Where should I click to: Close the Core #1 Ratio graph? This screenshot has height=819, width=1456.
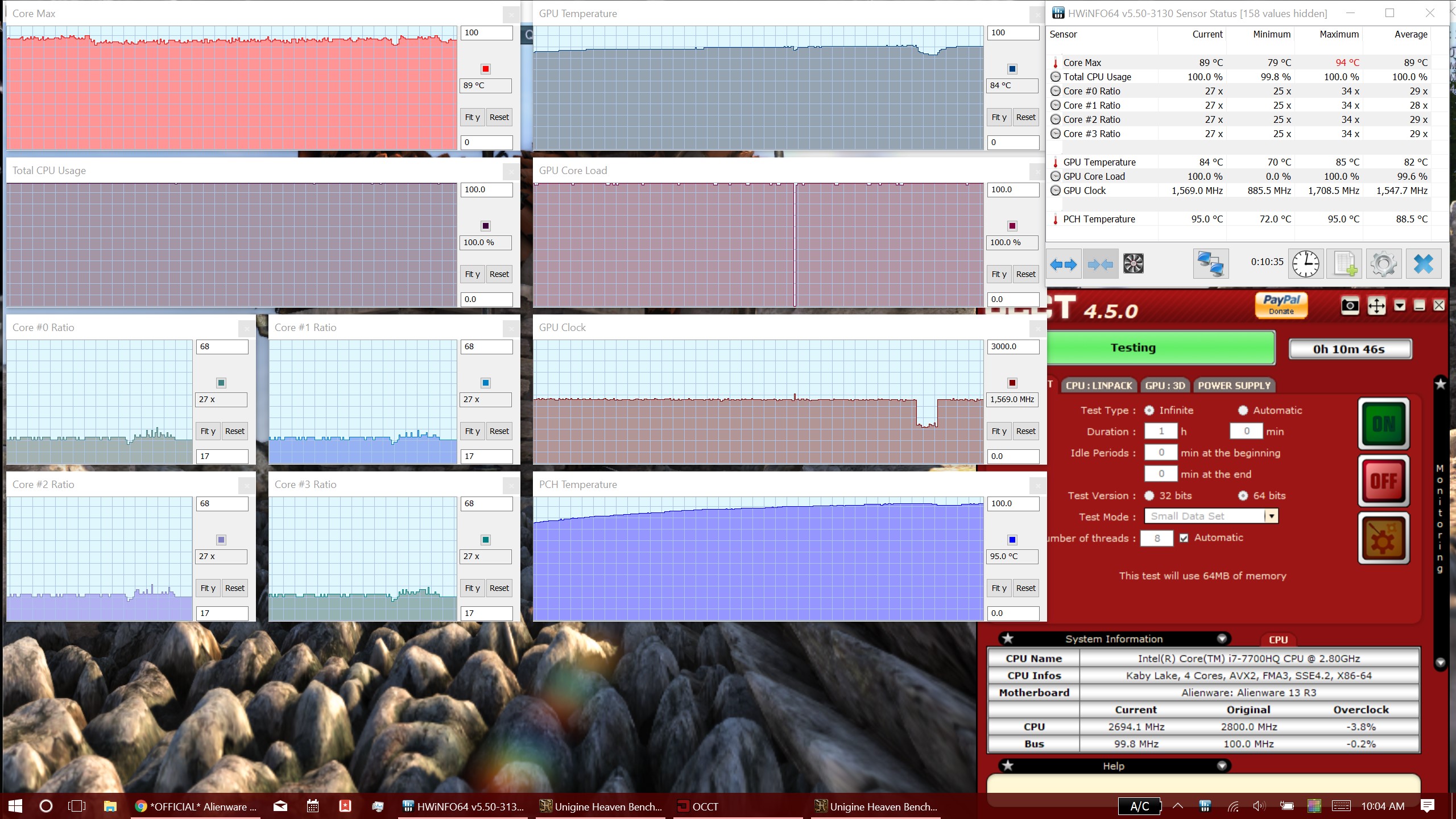(x=511, y=328)
